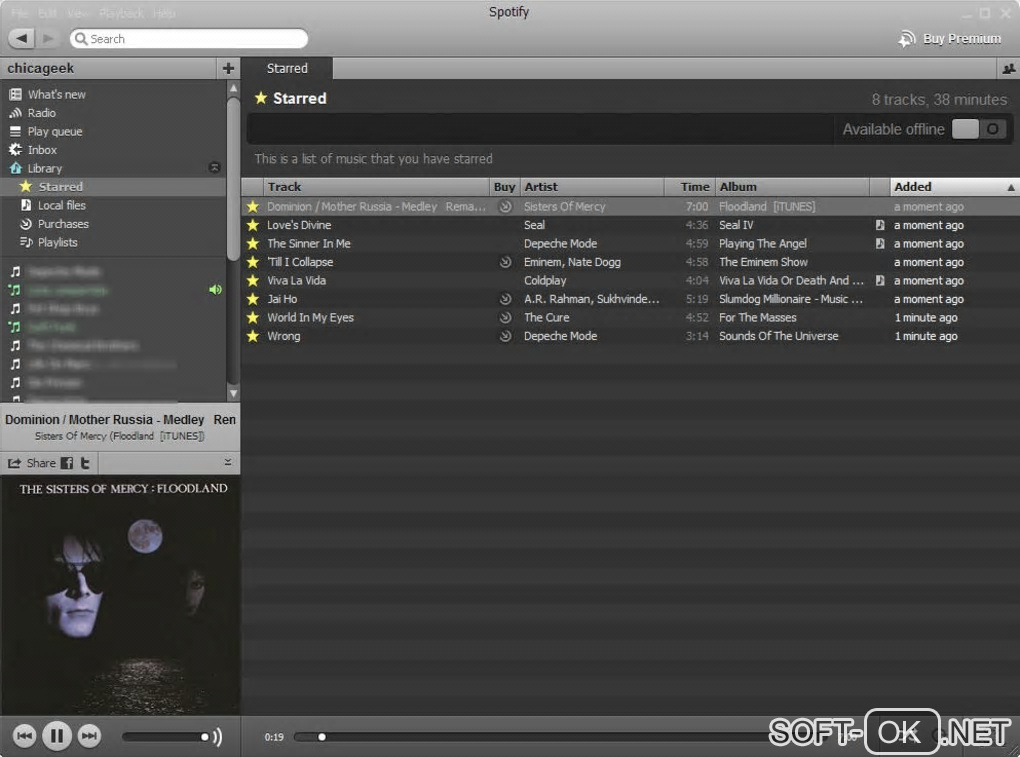The width and height of the screenshot is (1020, 757).
Task: Click artist The Cure
Action: click(546, 317)
